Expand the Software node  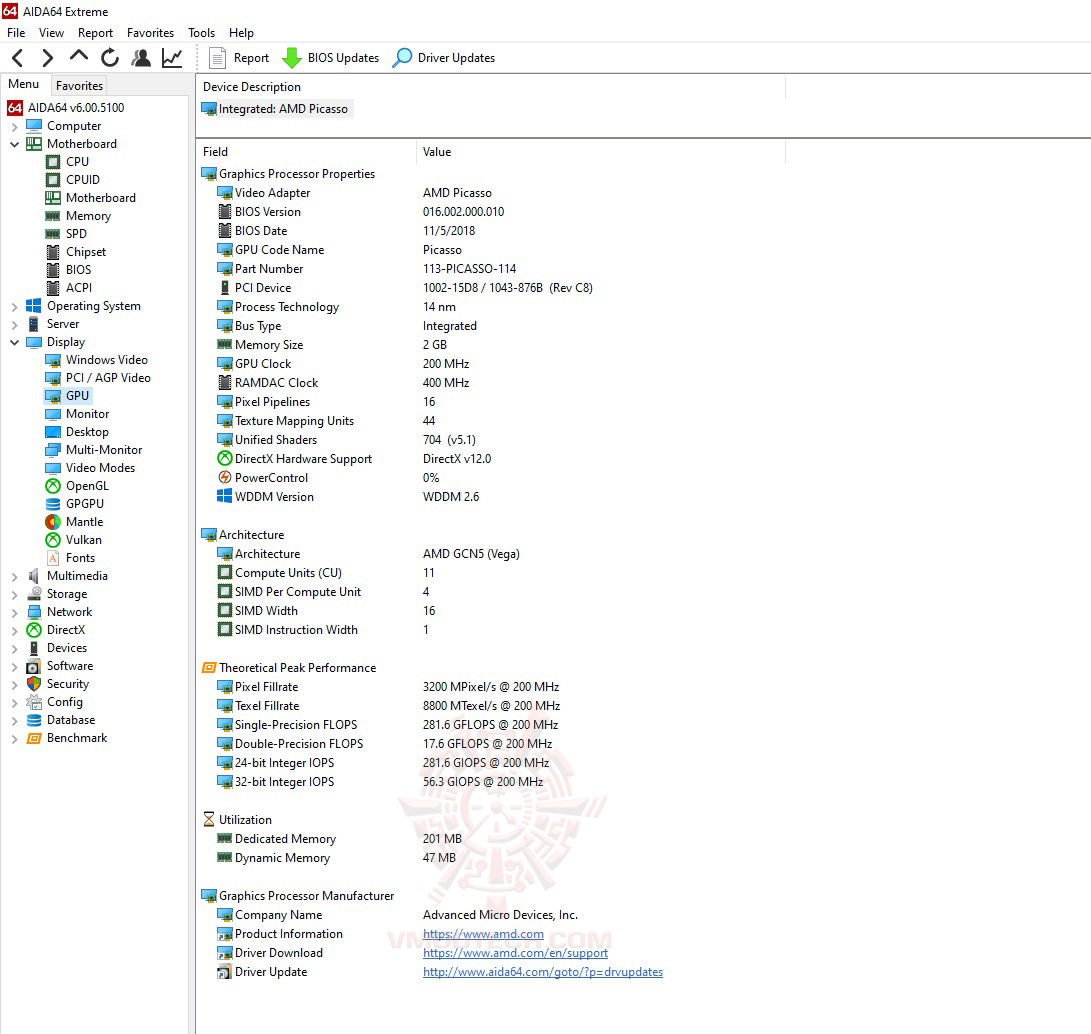(x=15, y=667)
